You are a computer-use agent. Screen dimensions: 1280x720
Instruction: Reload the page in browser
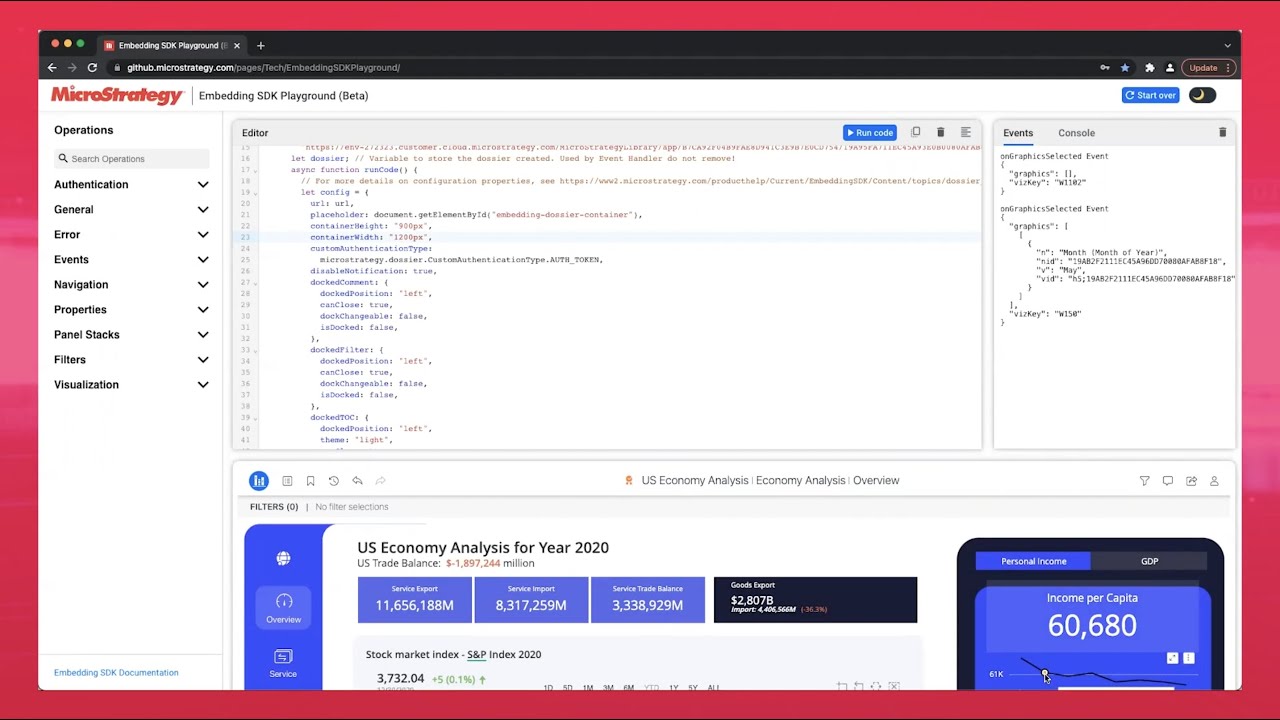coord(92,68)
